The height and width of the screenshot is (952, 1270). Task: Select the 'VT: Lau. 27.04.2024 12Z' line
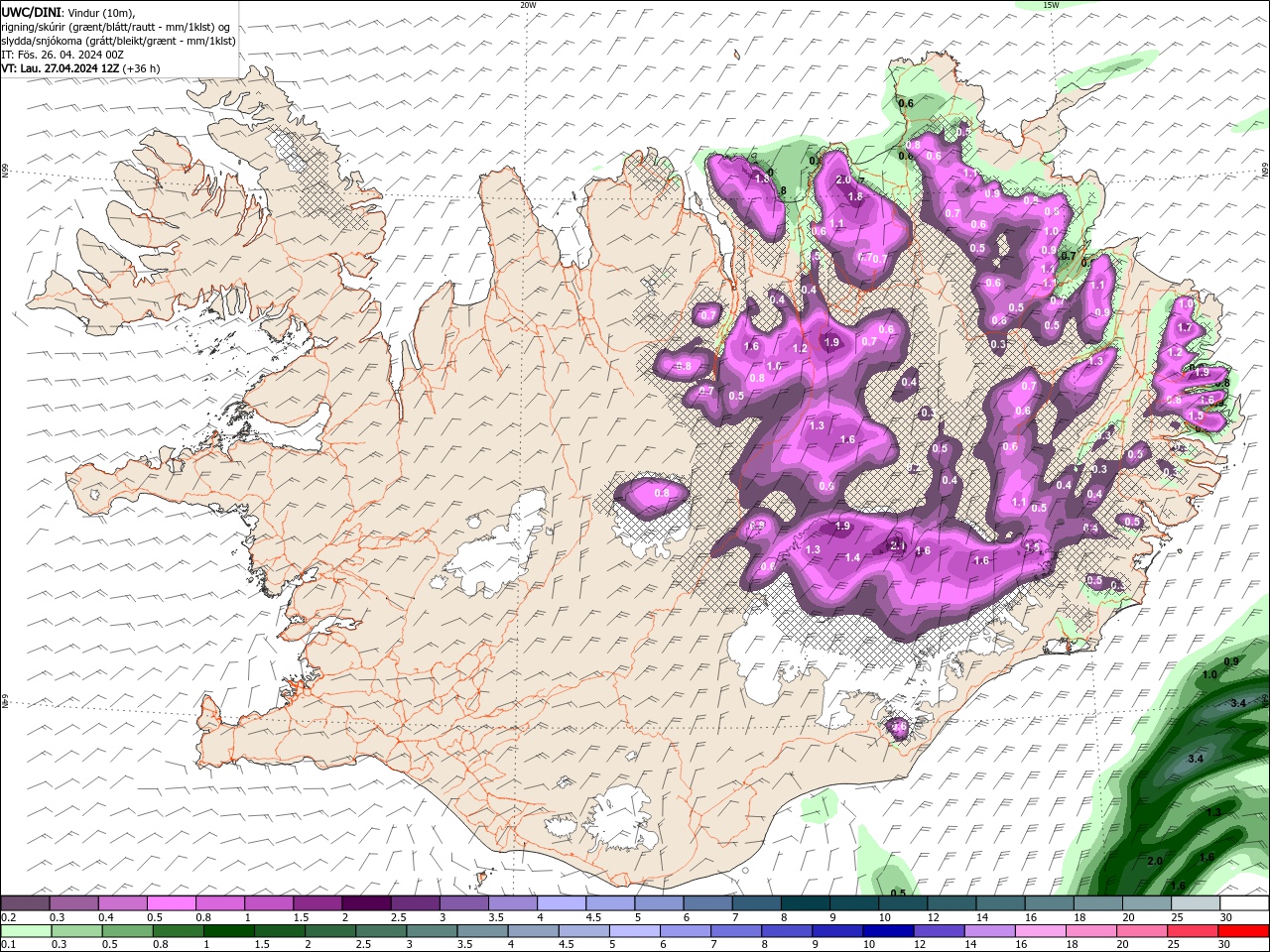(60, 68)
